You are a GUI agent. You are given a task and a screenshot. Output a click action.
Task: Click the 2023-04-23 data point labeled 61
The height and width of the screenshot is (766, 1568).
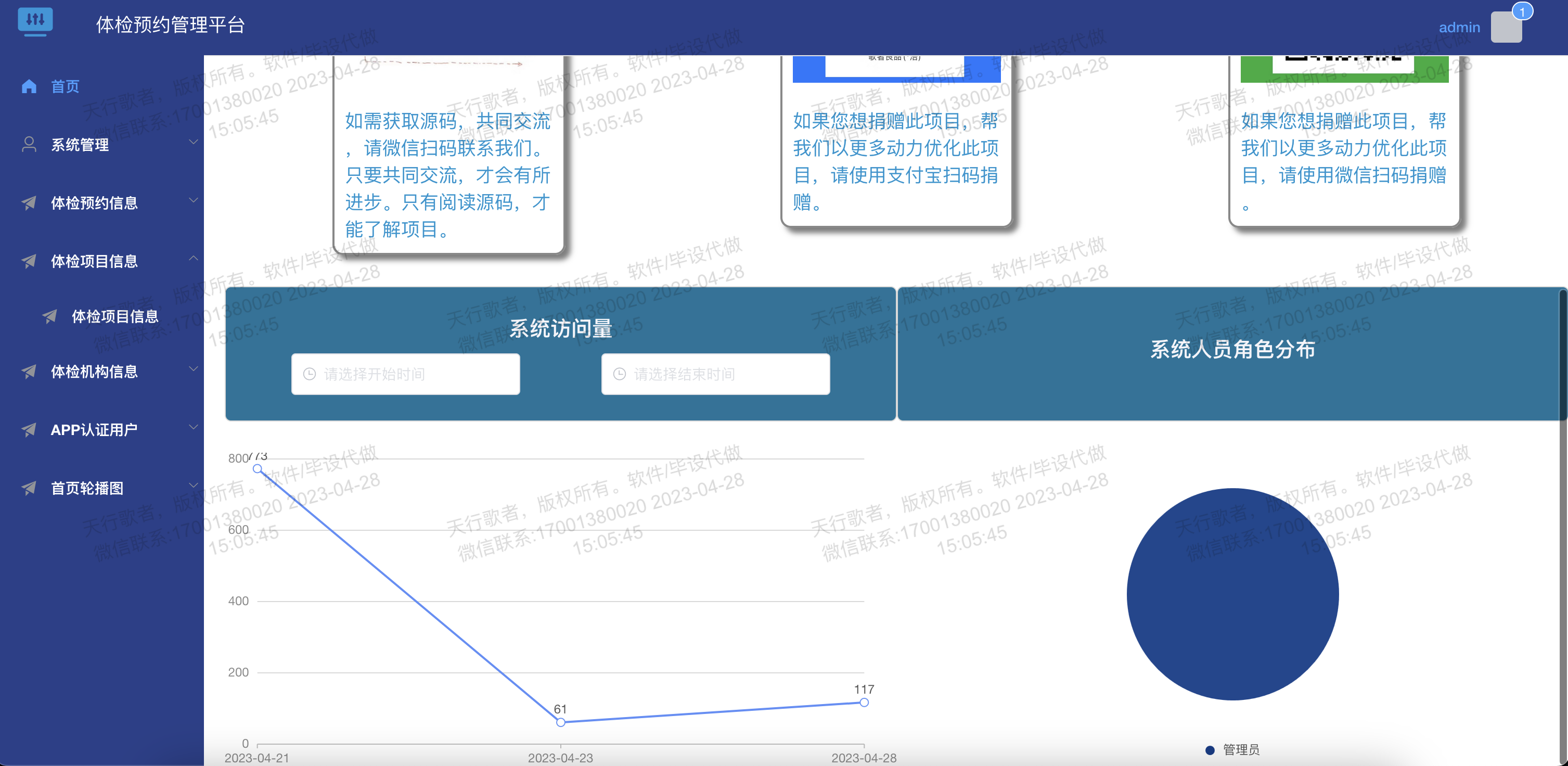pos(561,722)
